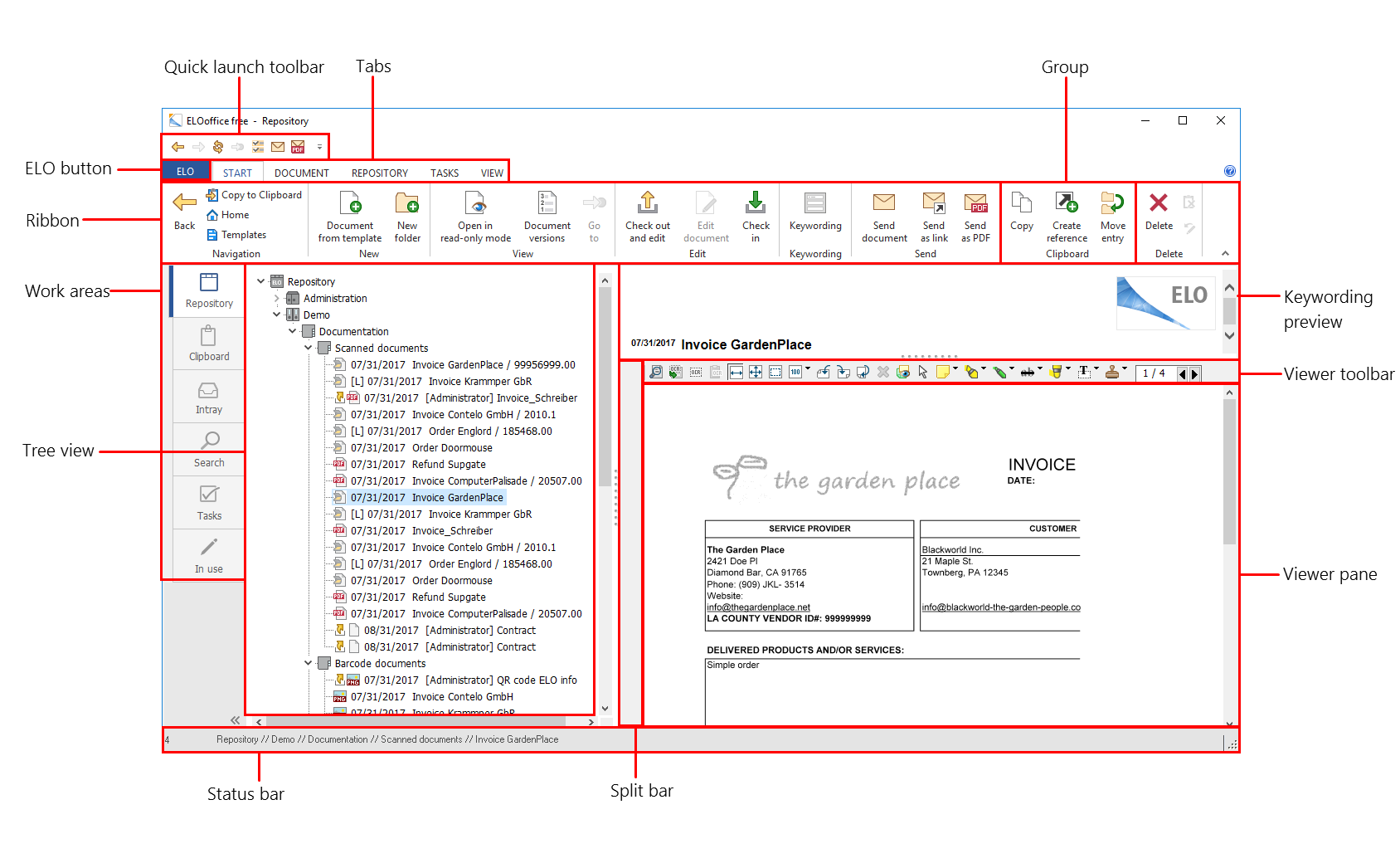Create a New folder
This screenshot has width=1400, height=868.
[407, 217]
